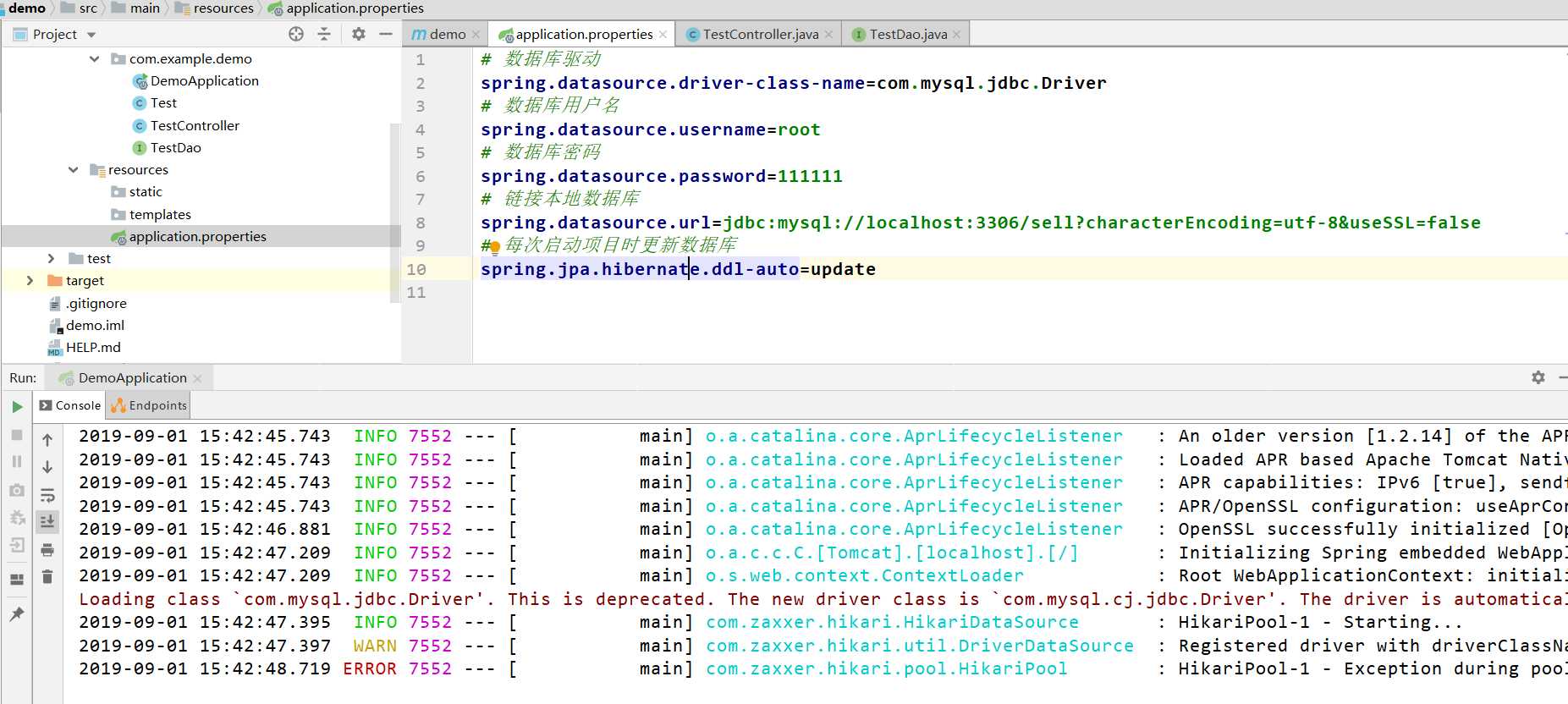Select application.properties in project tree

pyautogui.click(x=189, y=236)
